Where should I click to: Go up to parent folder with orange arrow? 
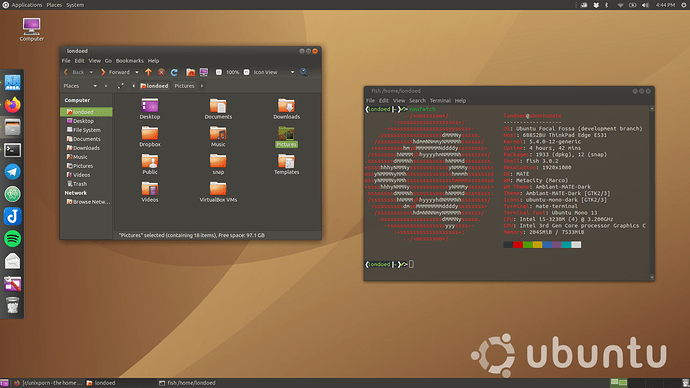click(x=148, y=72)
